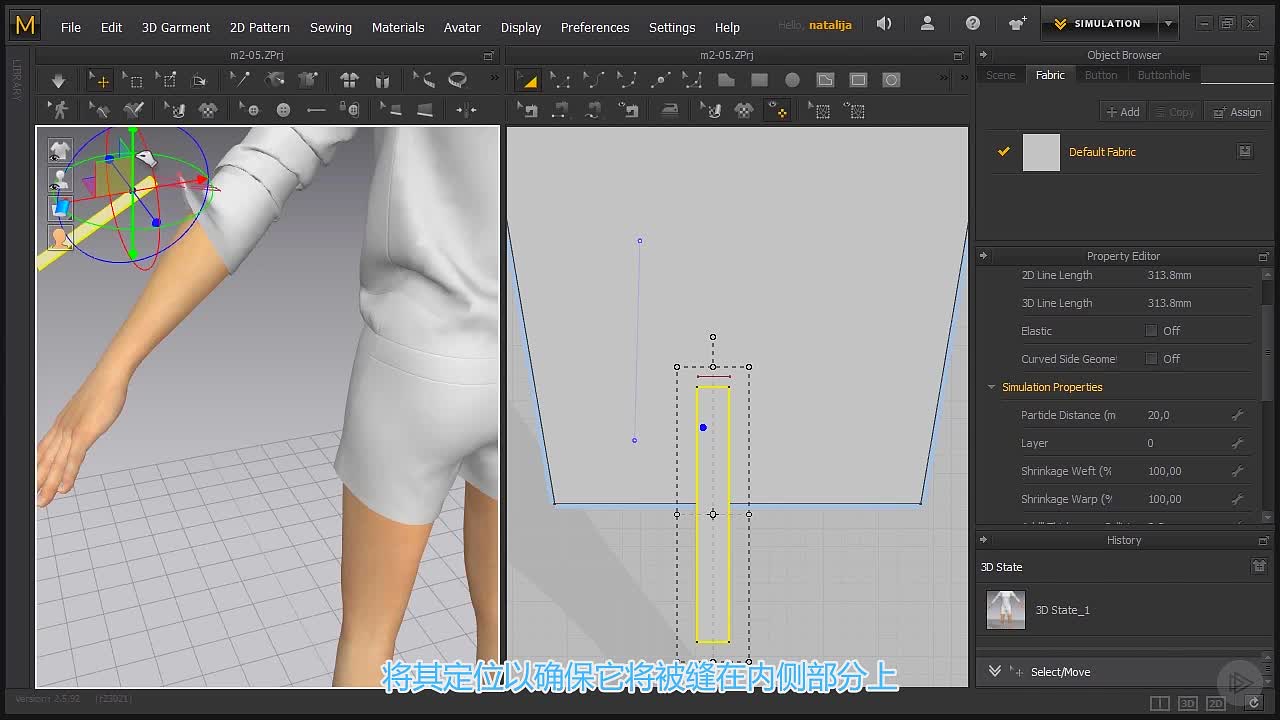The height and width of the screenshot is (720, 1280).
Task: Open the Simulation mode dropdown arrow
Action: tap(1168, 24)
